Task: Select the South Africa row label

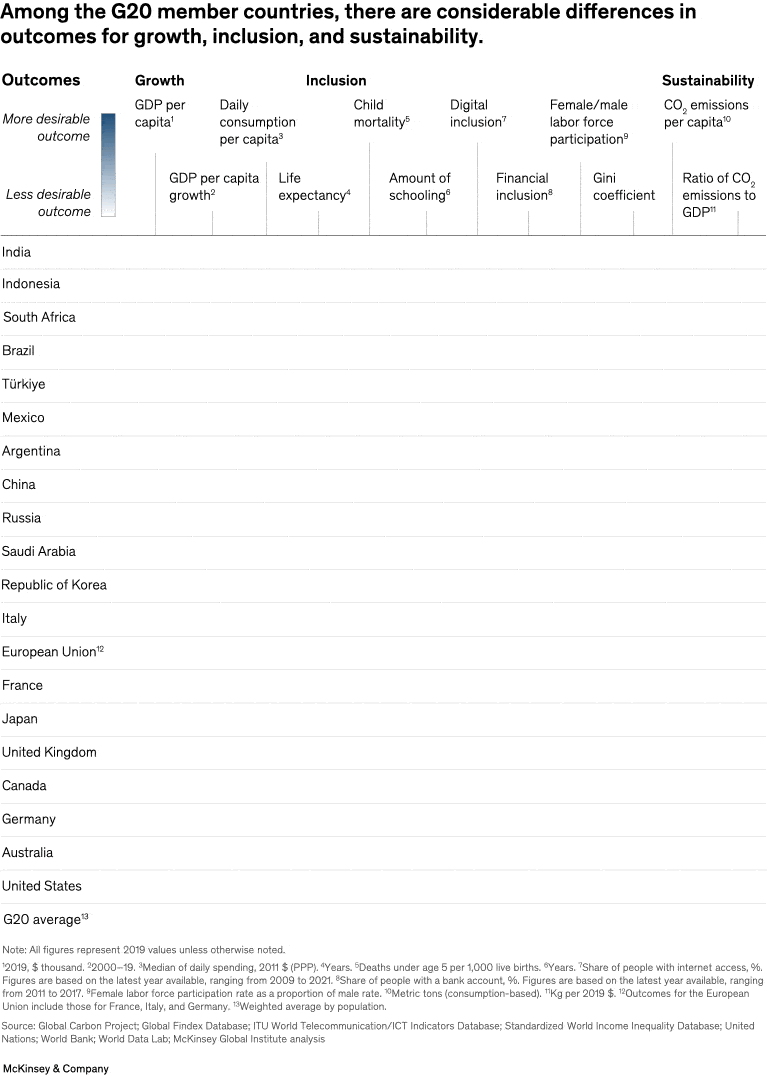Action: point(40,318)
